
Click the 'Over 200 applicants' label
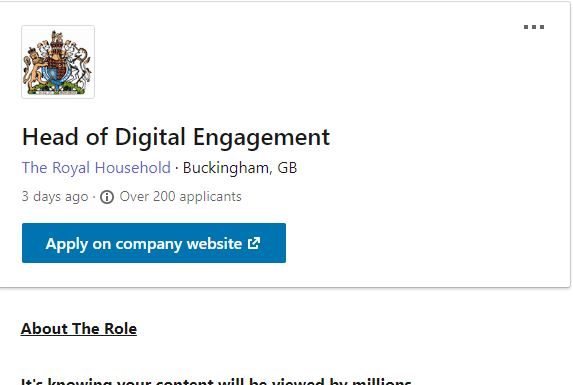pyautogui.click(x=181, y=197)
